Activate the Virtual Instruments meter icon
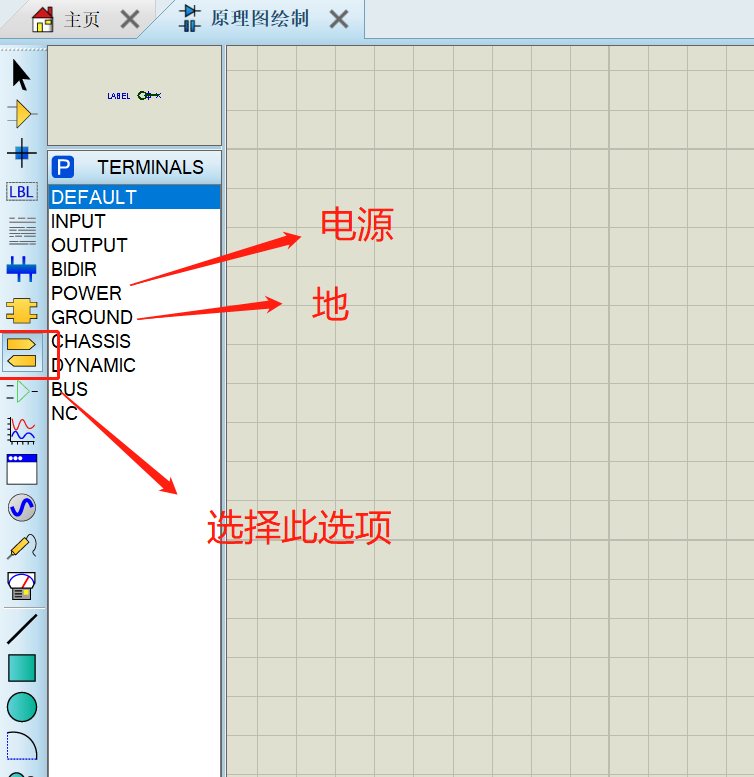This screenshot has width=754, height=777. pyautogui.click(x=21, y=585)
